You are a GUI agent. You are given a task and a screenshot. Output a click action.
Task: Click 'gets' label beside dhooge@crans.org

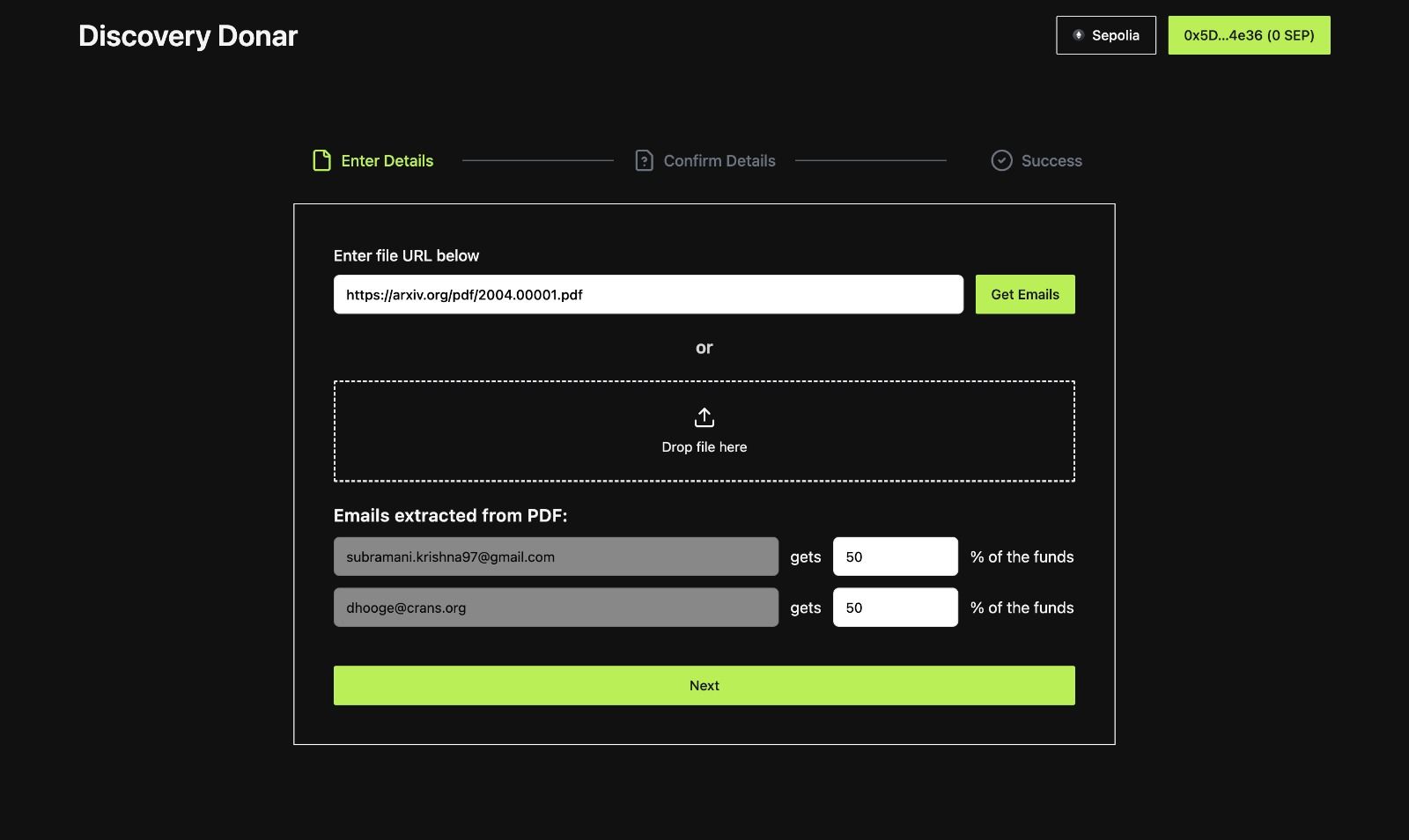(806, 608)
